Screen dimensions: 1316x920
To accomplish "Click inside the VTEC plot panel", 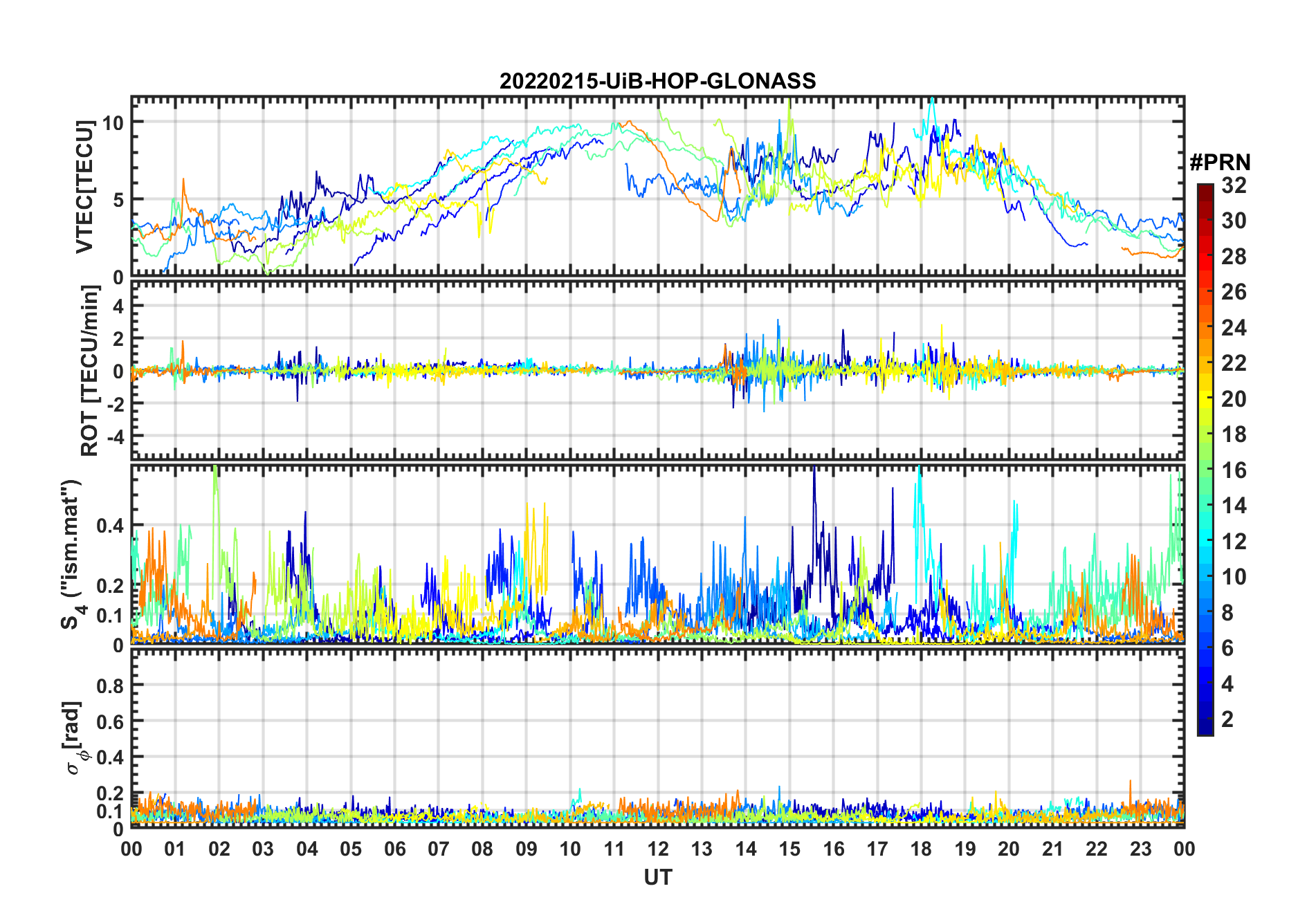I will tap(657, 187).
